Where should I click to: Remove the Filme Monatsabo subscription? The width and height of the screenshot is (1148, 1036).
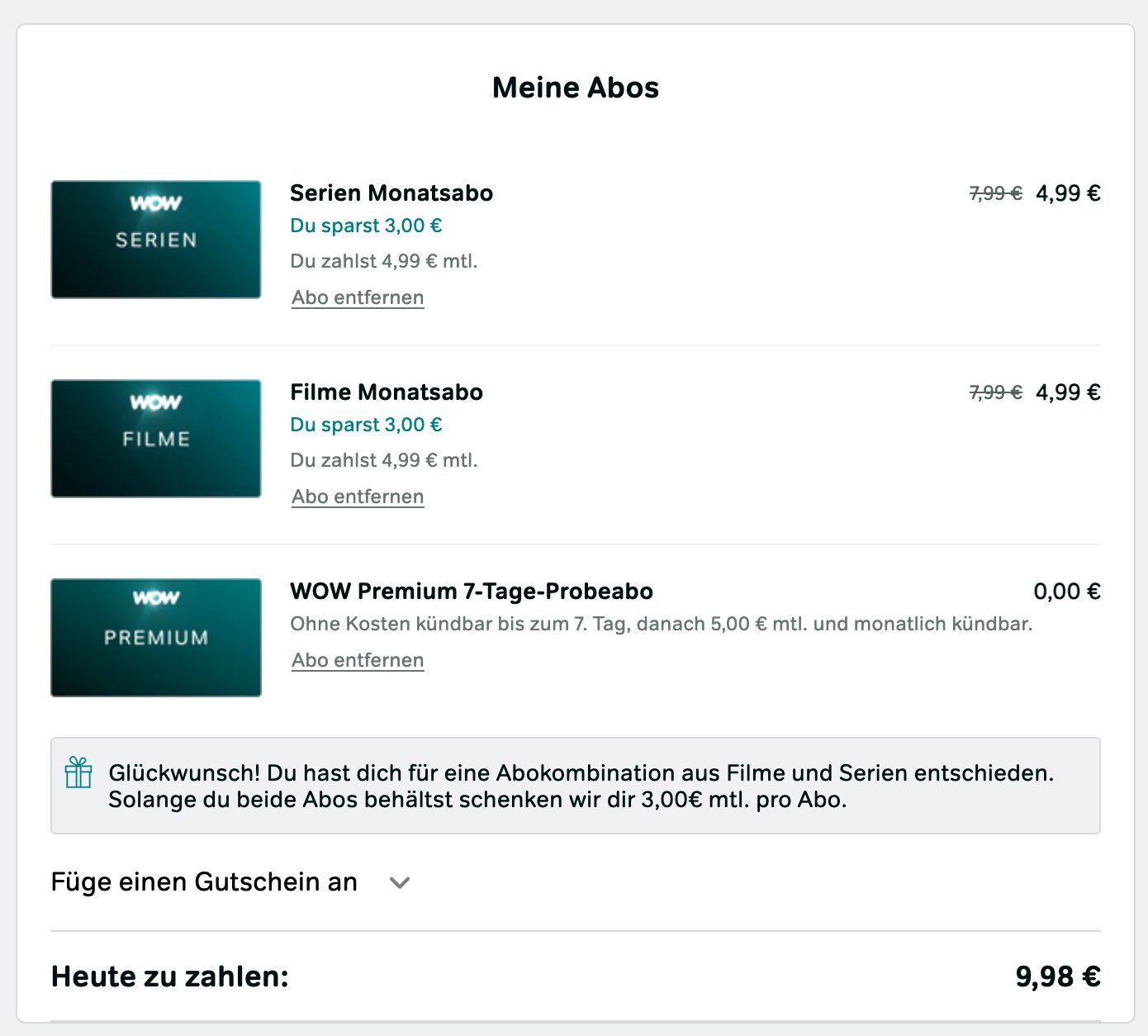click(x=358, y=497)
